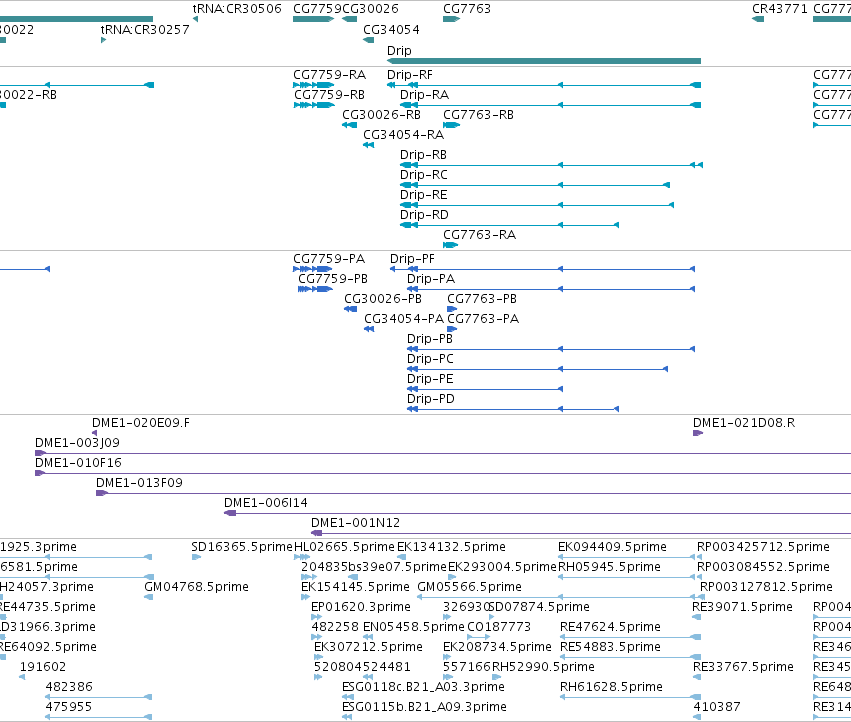Viewport: 851px width, 722px height.
Task: Click the Drip-PE protein label
Action: 430,379
